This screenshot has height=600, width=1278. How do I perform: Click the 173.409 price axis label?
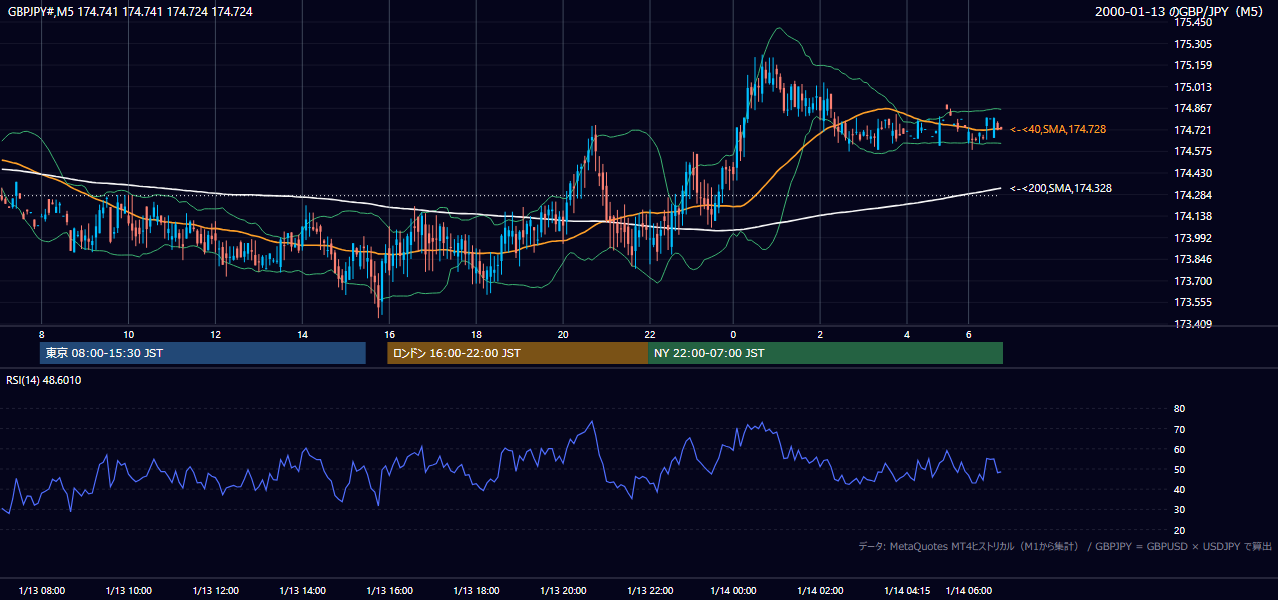coord(1192,324)
